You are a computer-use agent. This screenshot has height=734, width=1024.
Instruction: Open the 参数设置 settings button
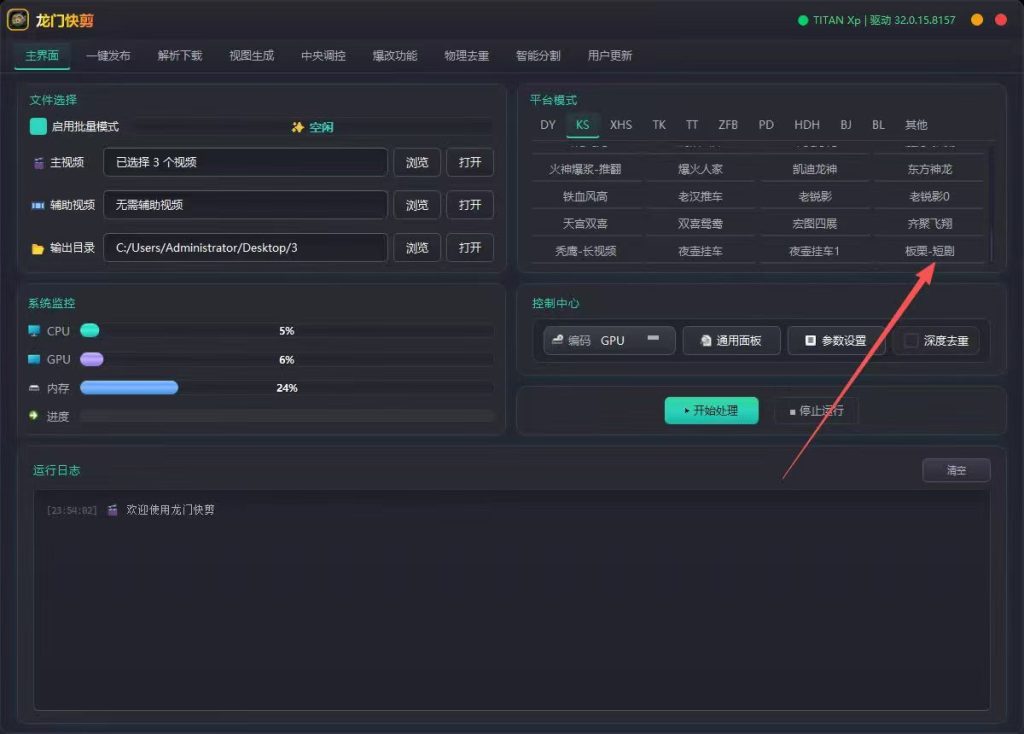836,340
